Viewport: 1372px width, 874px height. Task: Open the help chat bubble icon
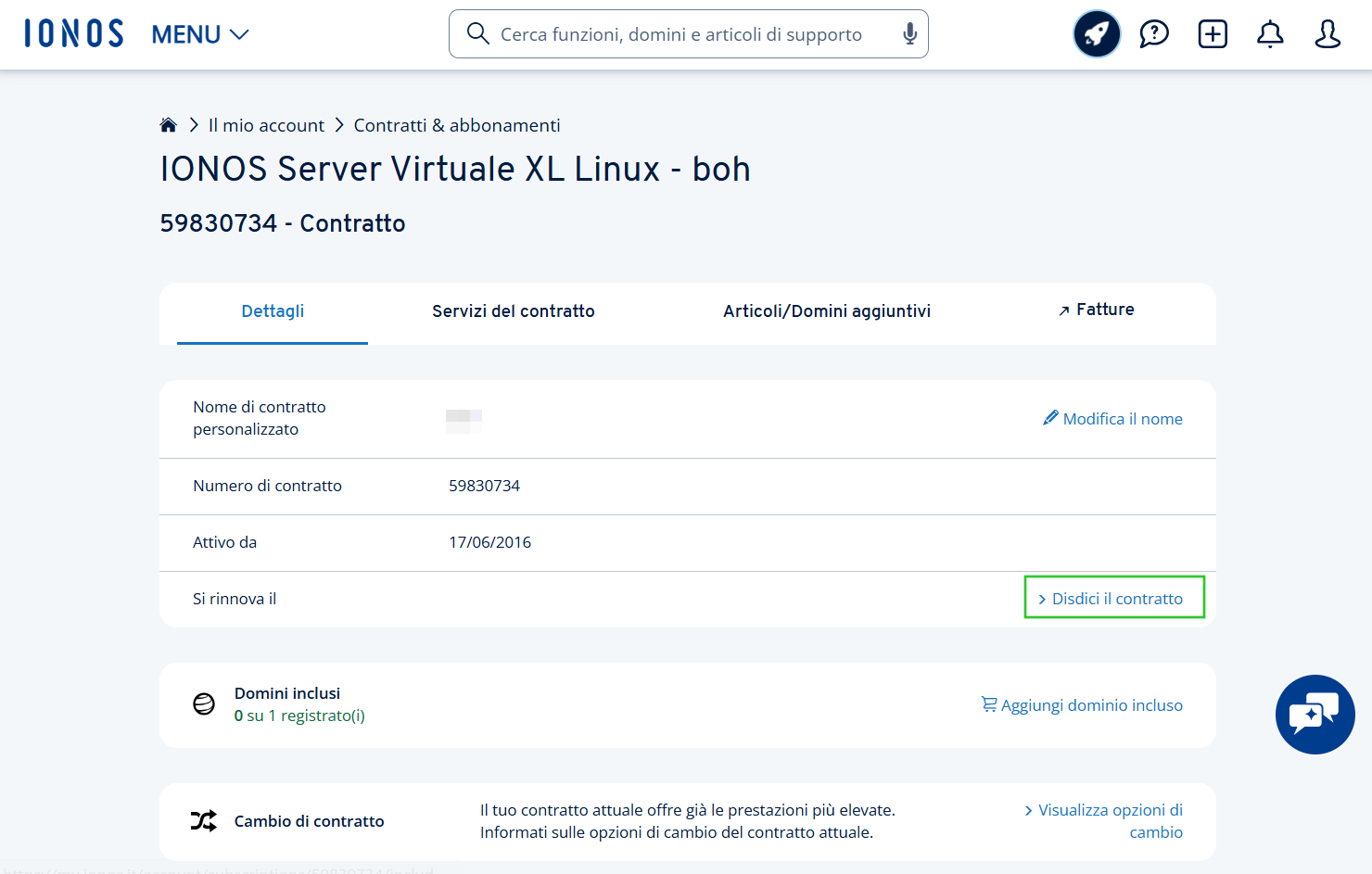click(x=1154, y=34)
